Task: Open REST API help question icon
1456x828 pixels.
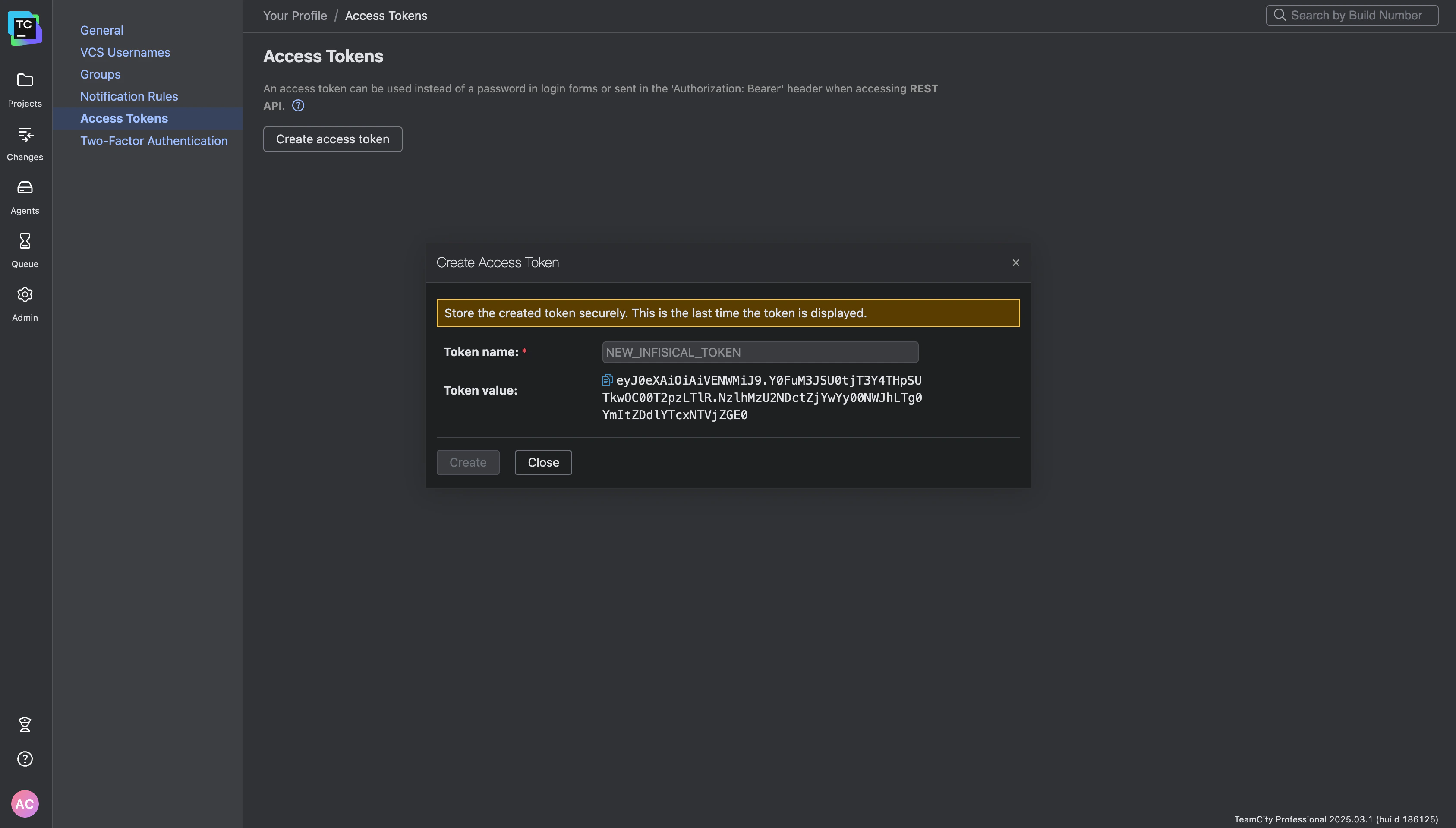Action: click(298, 105)
